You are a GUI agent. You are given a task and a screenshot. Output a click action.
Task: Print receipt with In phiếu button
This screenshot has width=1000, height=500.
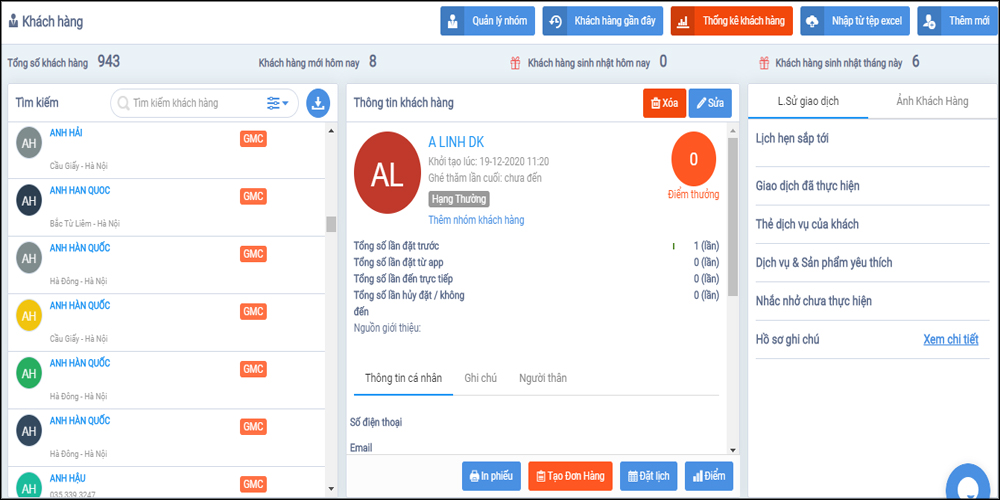(x=491, y=476)
